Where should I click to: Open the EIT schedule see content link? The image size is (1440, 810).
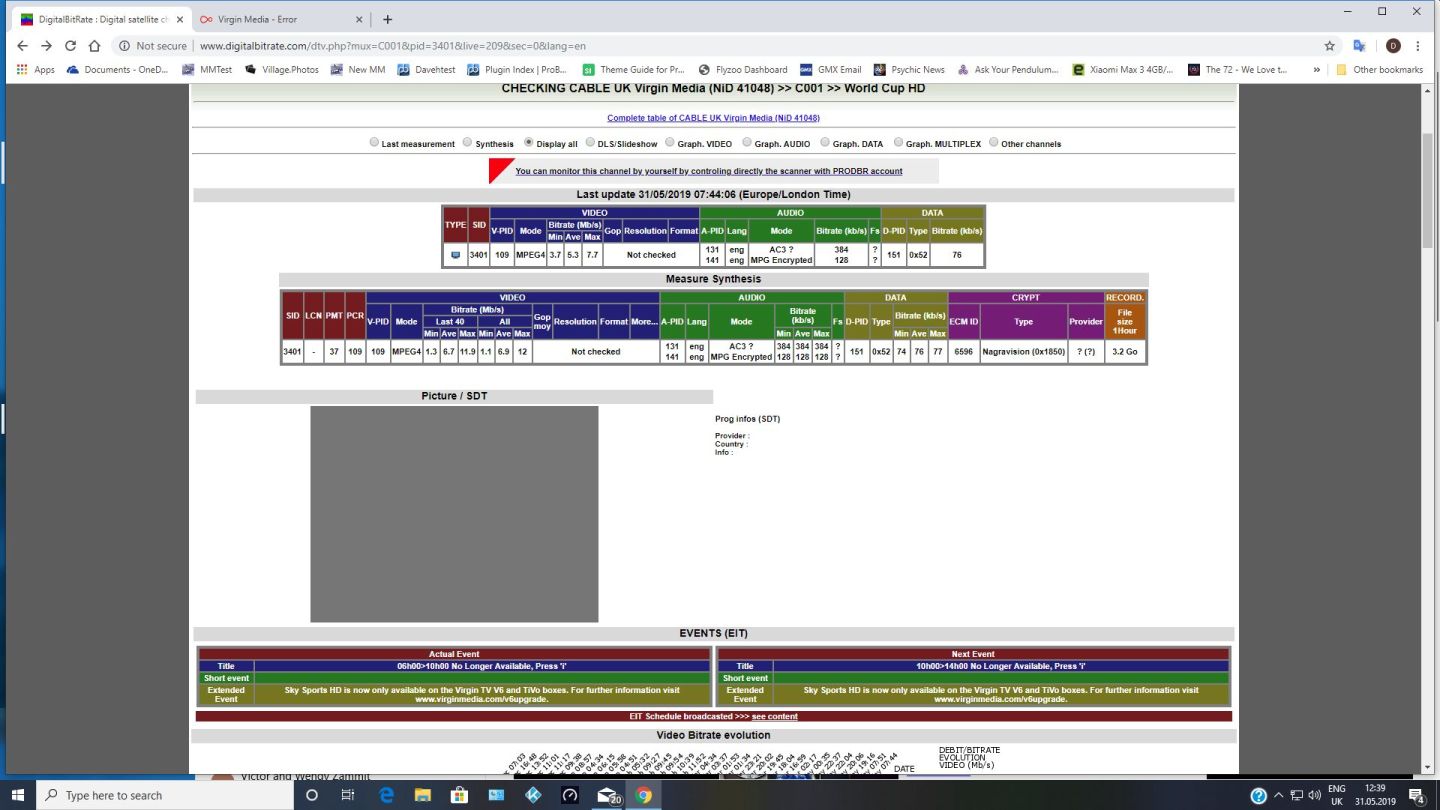(x=775, y=716)
